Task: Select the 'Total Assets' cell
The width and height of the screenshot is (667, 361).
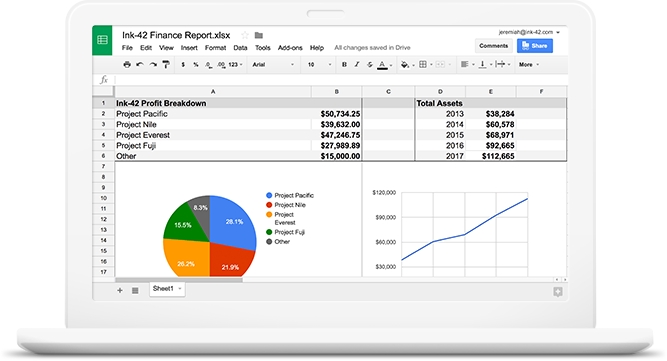Action: click(x=440, y=103)
